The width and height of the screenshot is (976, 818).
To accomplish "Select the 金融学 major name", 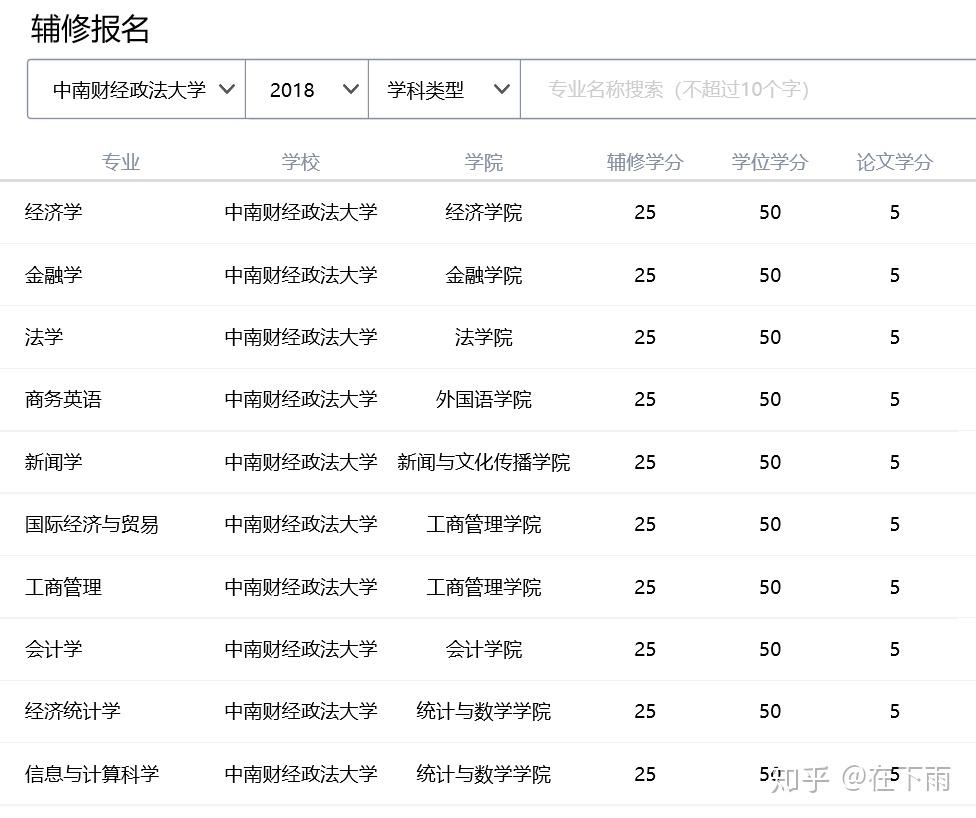I will pos(54,275).
